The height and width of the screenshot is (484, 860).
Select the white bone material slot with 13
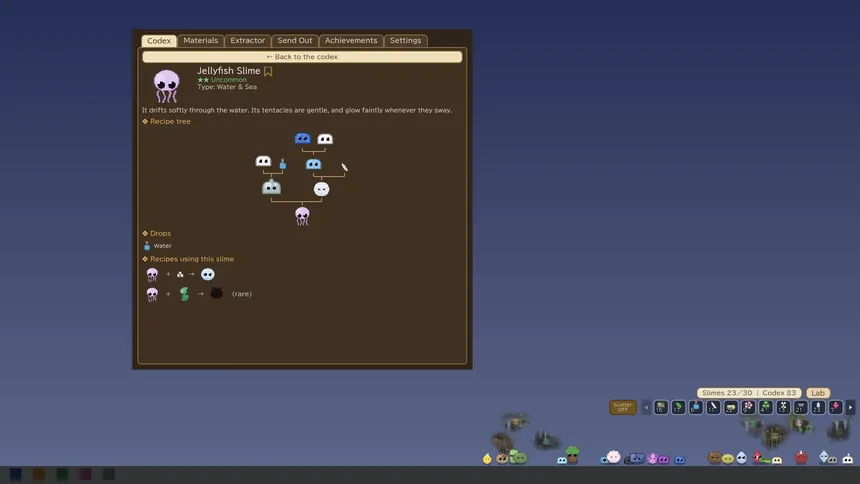point(783,407)
